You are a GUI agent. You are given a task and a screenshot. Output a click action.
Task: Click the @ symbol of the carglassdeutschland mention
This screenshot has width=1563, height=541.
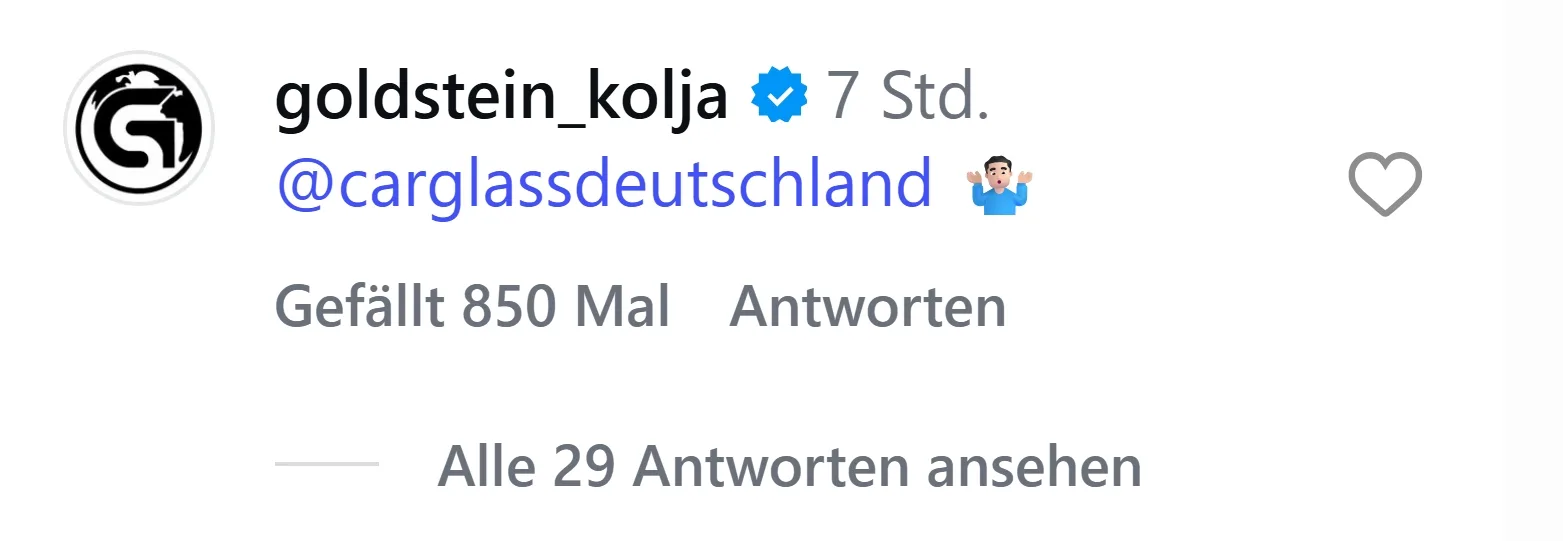304,187
